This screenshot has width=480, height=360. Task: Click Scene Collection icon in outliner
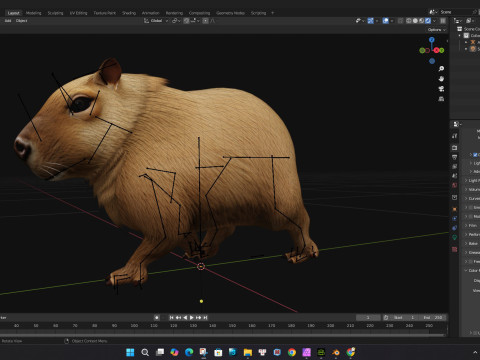[x=460, y=29]
